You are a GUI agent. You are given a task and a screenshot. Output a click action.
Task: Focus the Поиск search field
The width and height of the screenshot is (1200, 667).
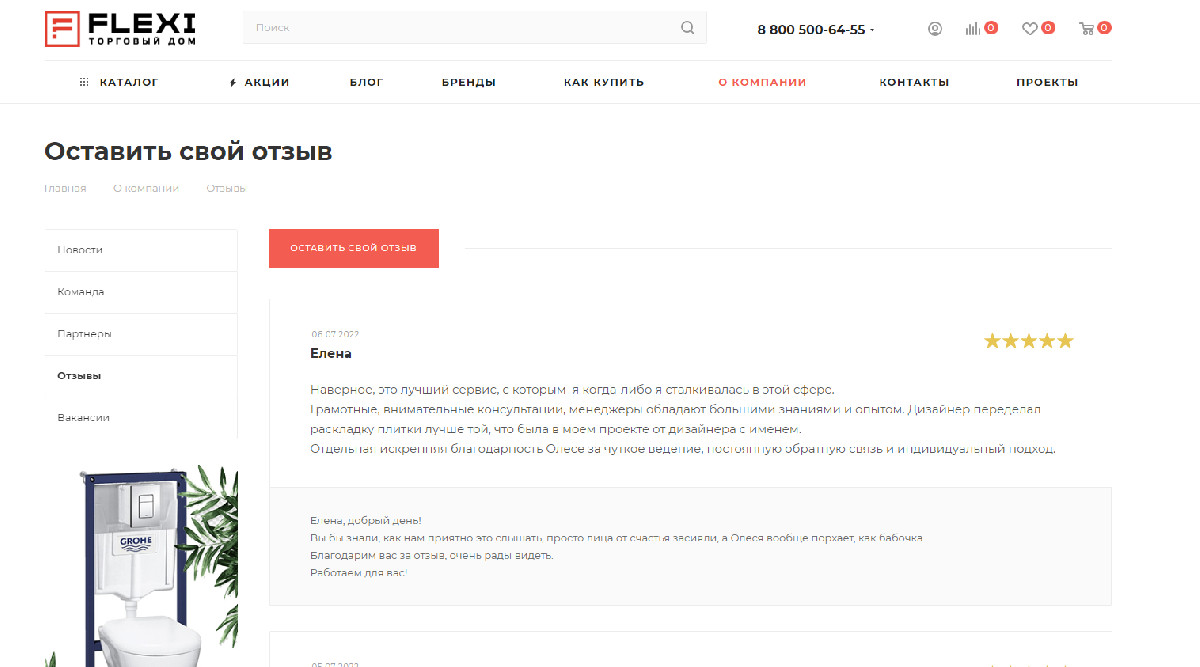(474, 28)
